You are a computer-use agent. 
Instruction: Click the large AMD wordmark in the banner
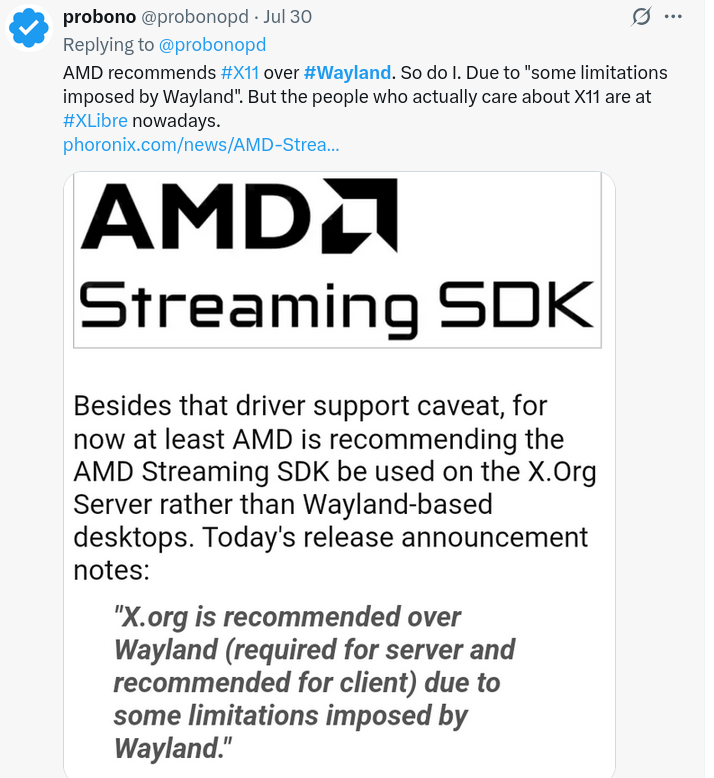click(195, 216)
